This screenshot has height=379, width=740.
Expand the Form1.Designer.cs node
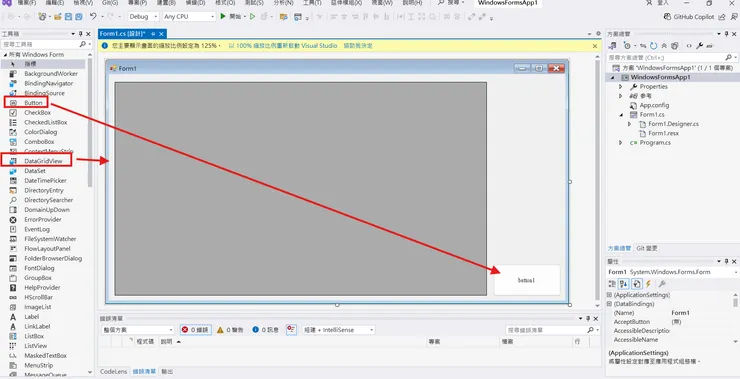coord(629,124)
